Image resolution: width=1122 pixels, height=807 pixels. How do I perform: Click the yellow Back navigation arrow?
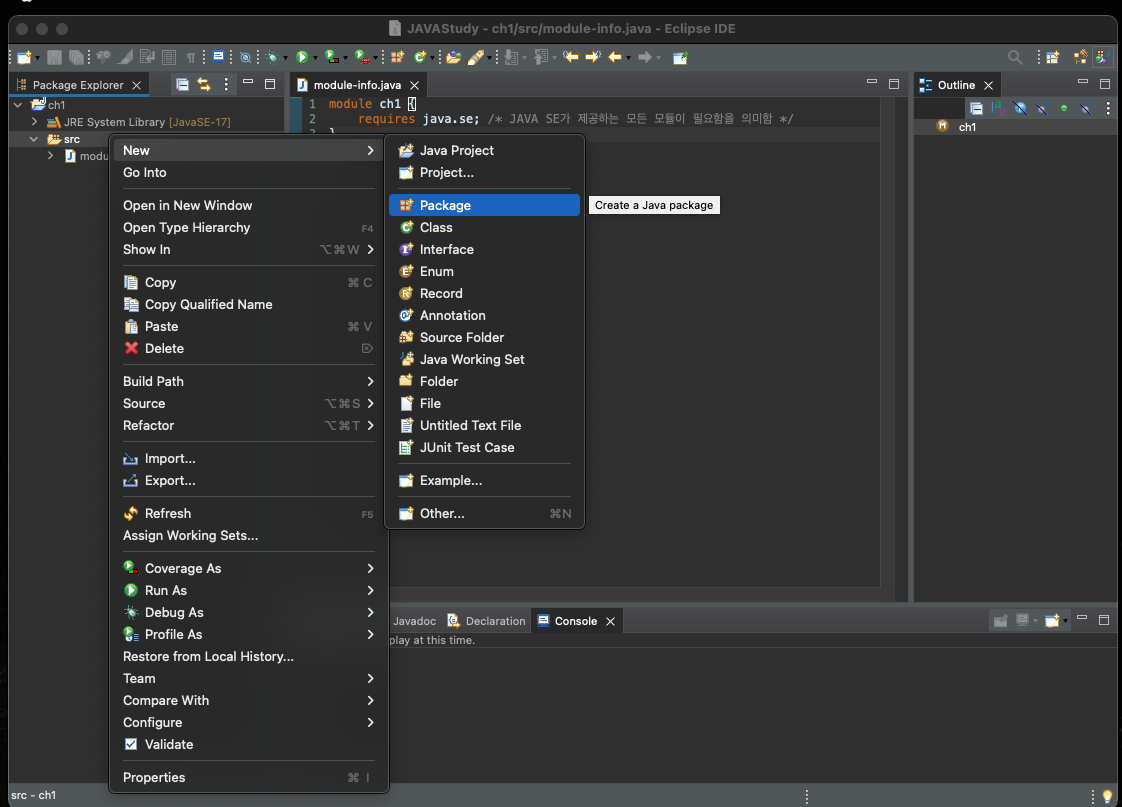click(615, 57)
